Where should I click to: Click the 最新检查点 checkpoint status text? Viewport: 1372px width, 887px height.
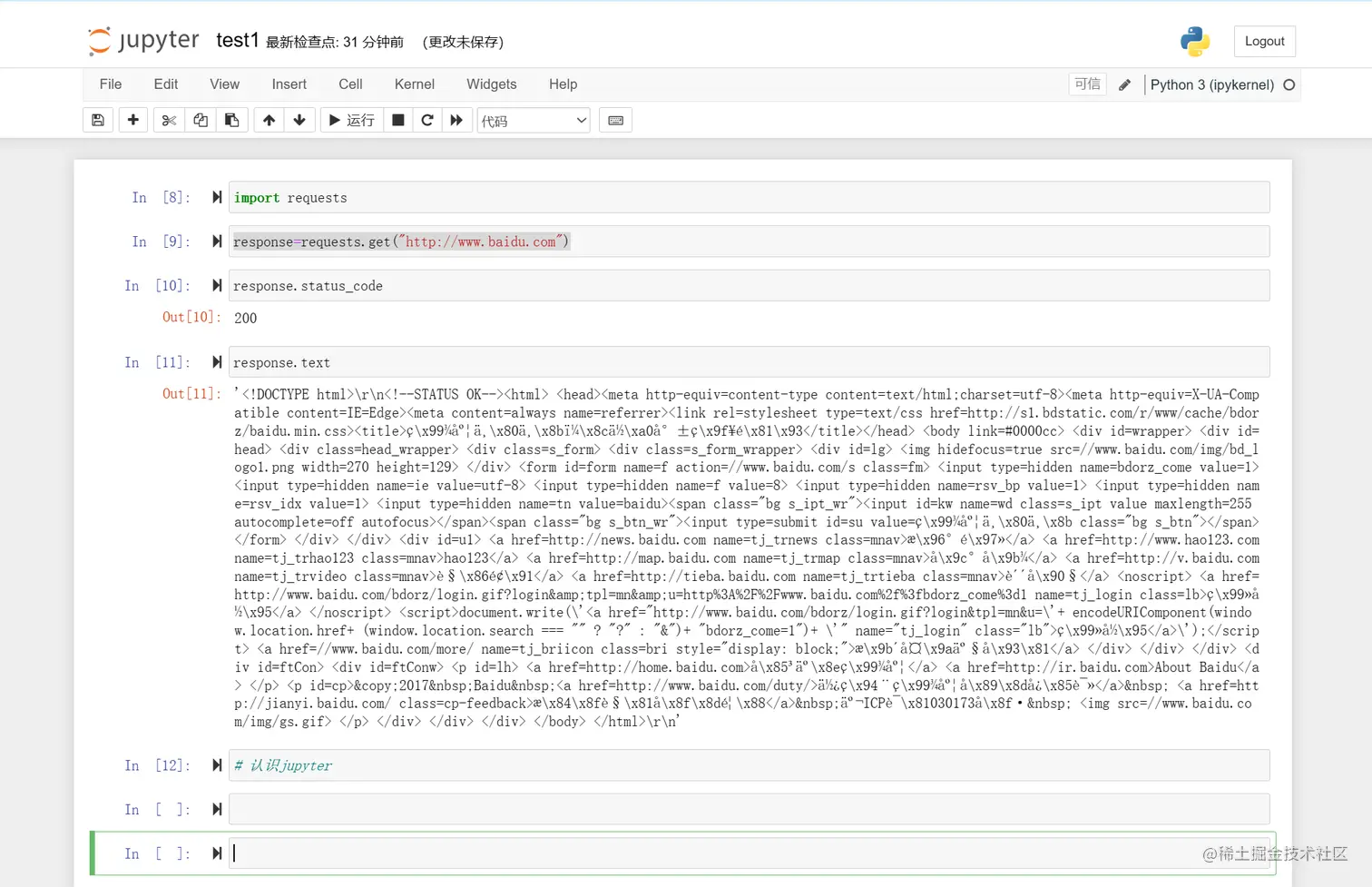[335, 42]
